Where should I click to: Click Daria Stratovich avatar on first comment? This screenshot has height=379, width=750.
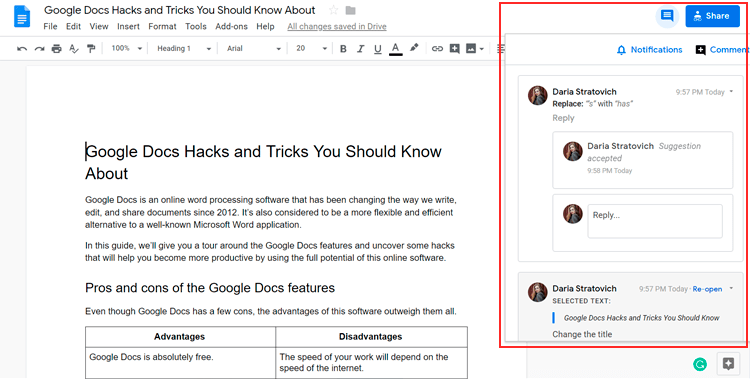pos(538,96)
